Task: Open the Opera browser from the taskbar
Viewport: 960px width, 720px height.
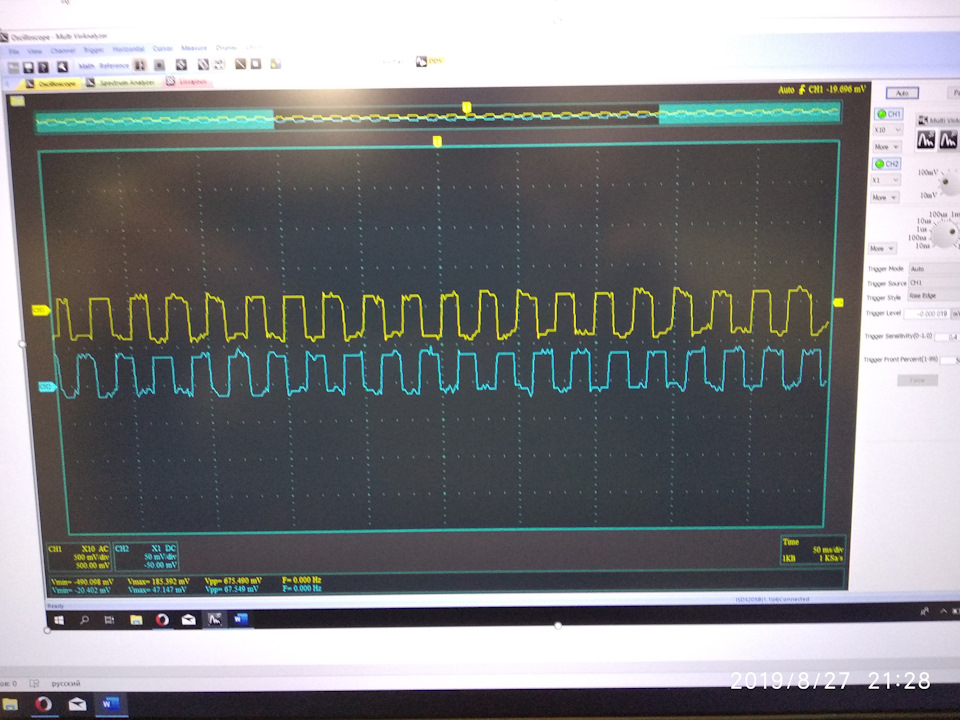Action: (162, 620)
